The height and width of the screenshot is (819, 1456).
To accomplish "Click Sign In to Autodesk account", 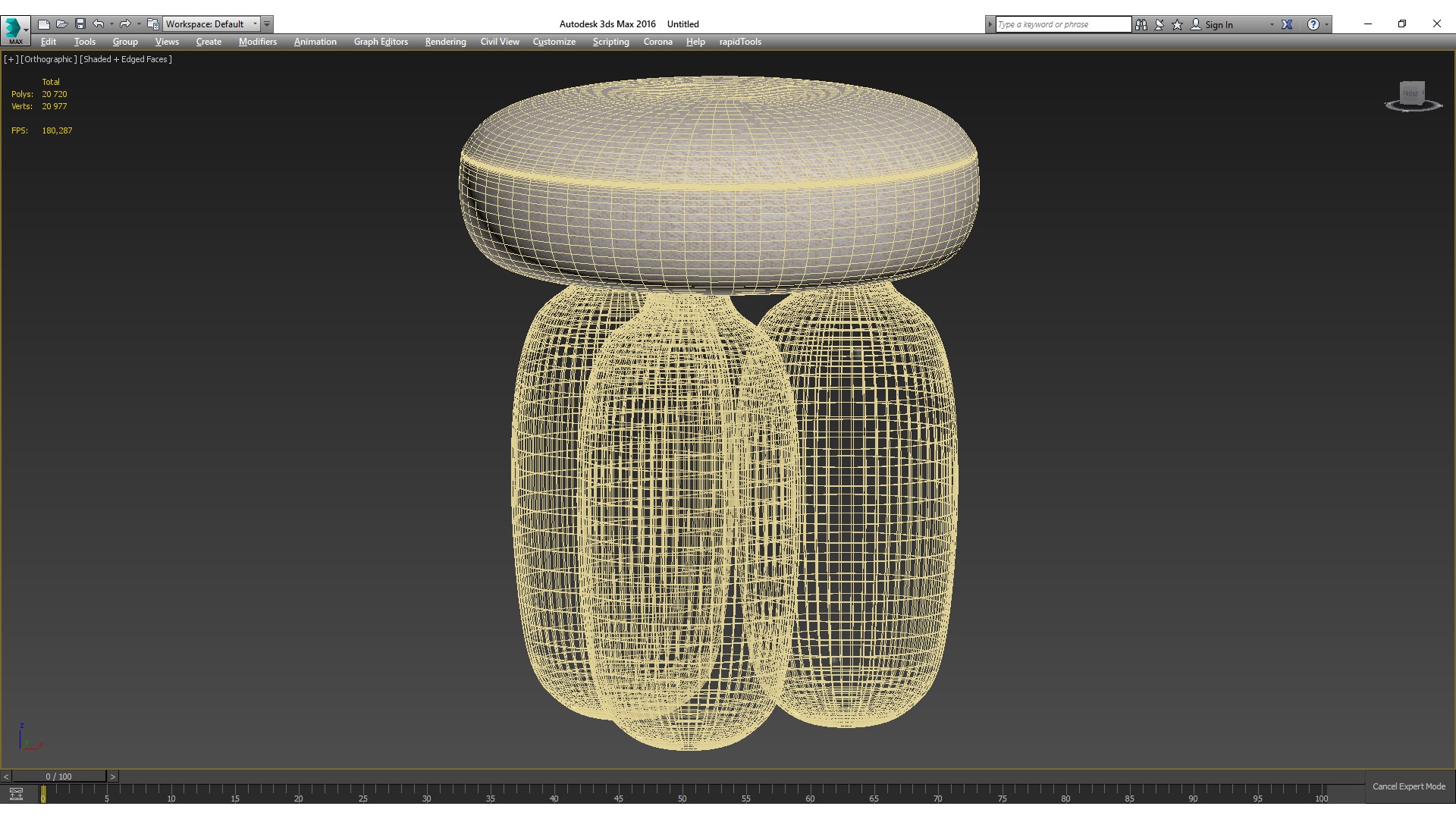I will coord(1212,24).
